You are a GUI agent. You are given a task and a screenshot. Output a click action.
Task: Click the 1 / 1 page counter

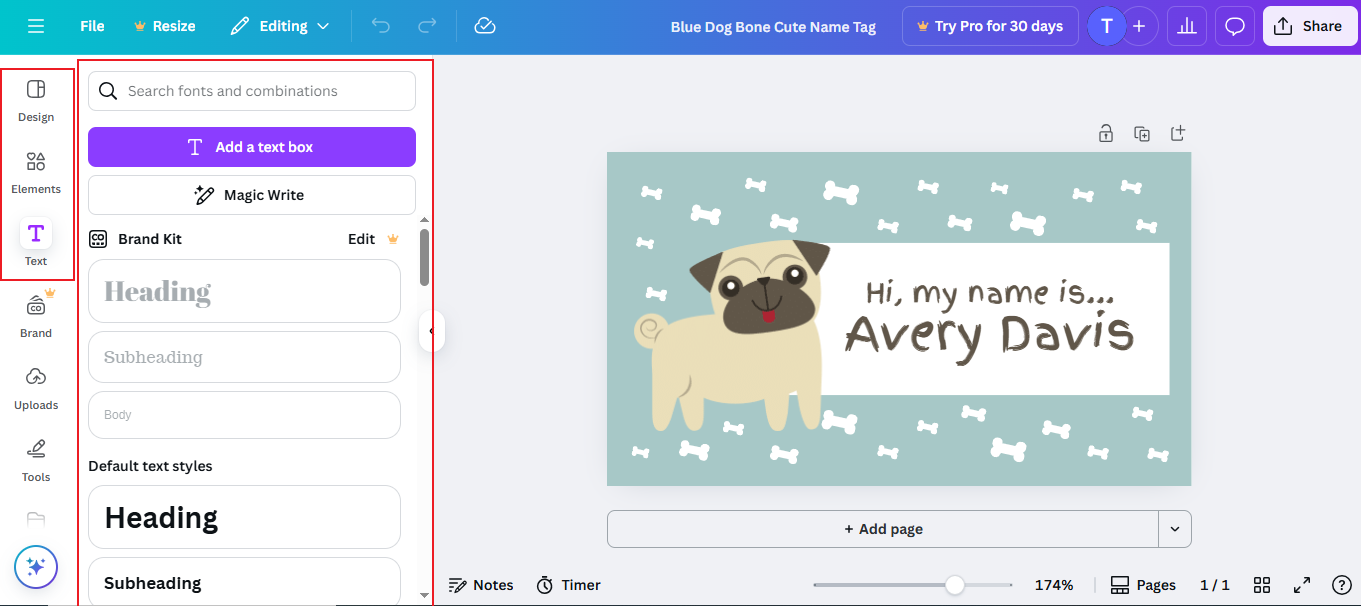click(x=1215, y=585)
